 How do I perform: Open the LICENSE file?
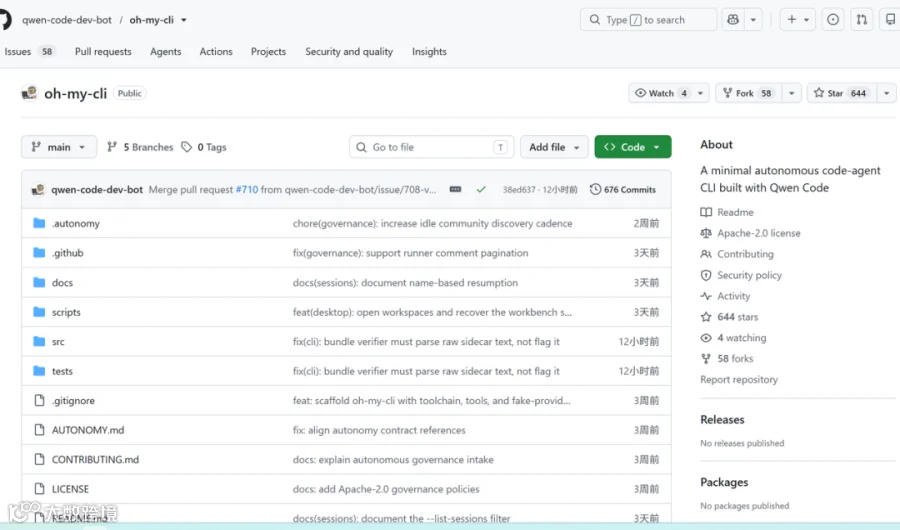click(70, 489)
